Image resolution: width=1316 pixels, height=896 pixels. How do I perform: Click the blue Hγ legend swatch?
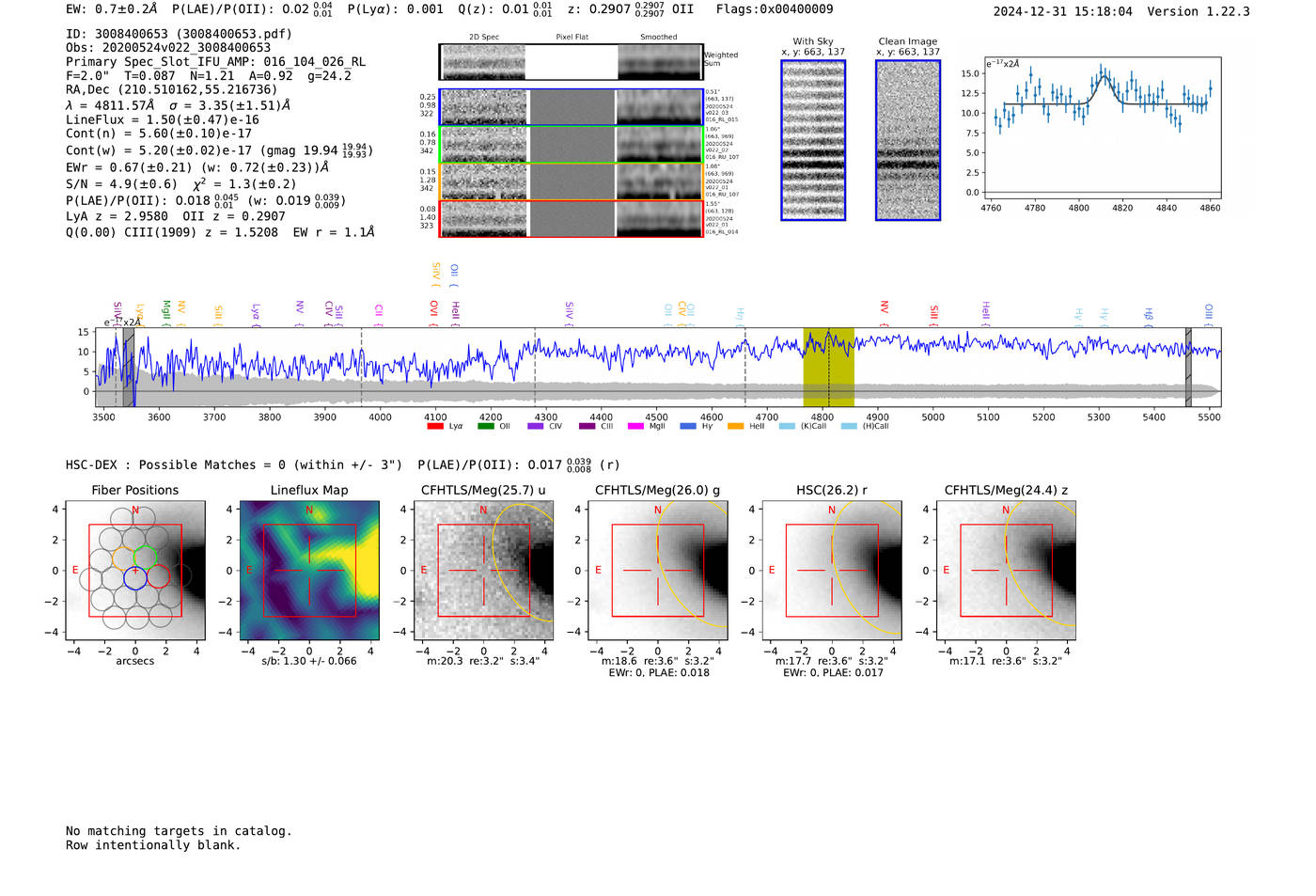pyautogui.click(x=688, y=427)
